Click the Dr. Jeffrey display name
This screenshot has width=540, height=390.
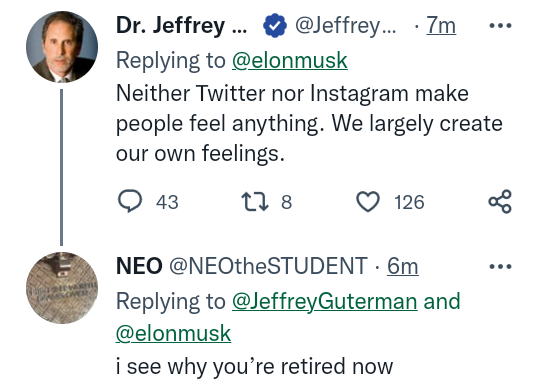click(181, 25)
